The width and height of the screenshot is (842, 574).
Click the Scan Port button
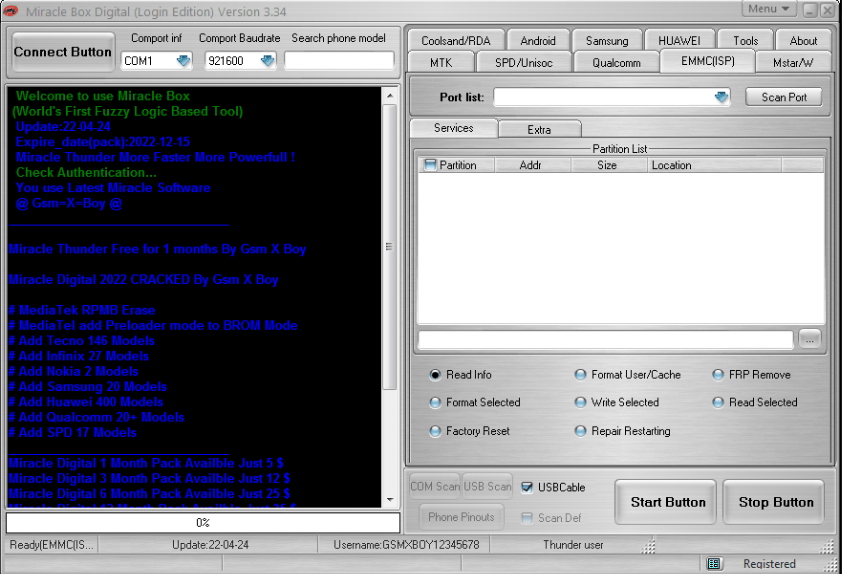[x=783, y=97]
